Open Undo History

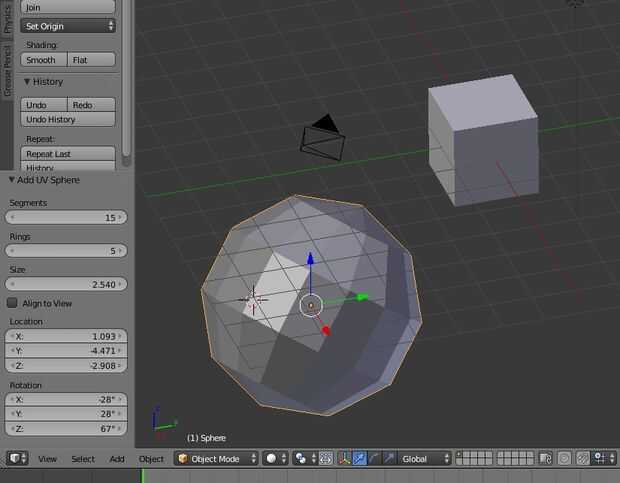(68, 119)
